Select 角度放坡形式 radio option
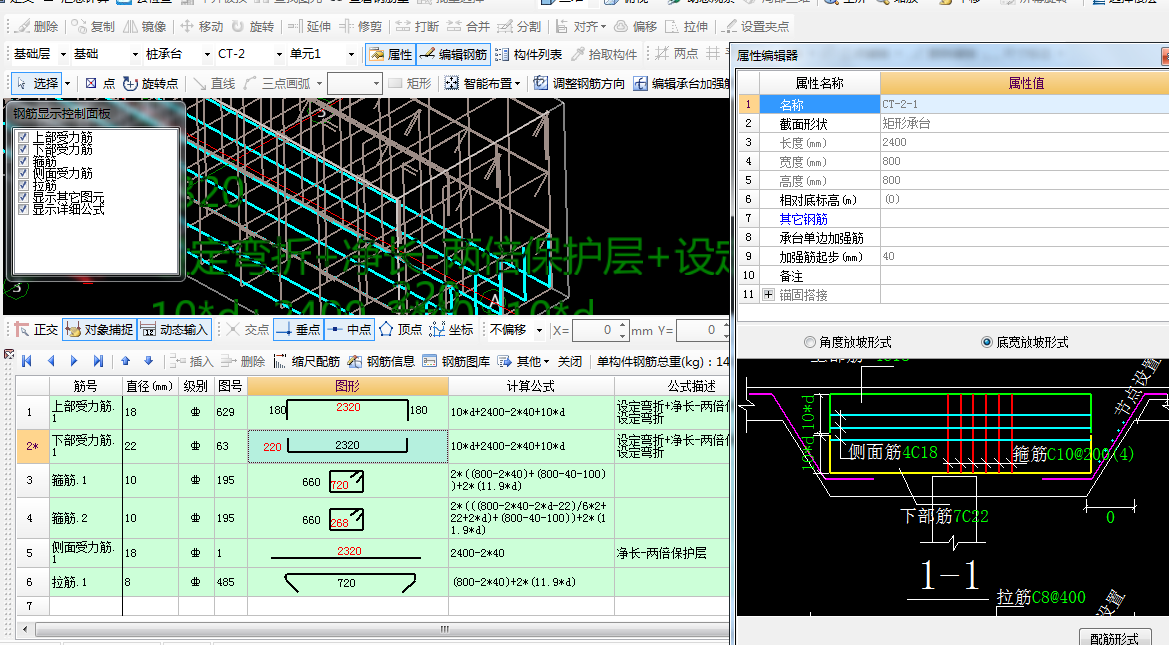The width and height of the screenshot is (1169, 645). tap(810, 342)
